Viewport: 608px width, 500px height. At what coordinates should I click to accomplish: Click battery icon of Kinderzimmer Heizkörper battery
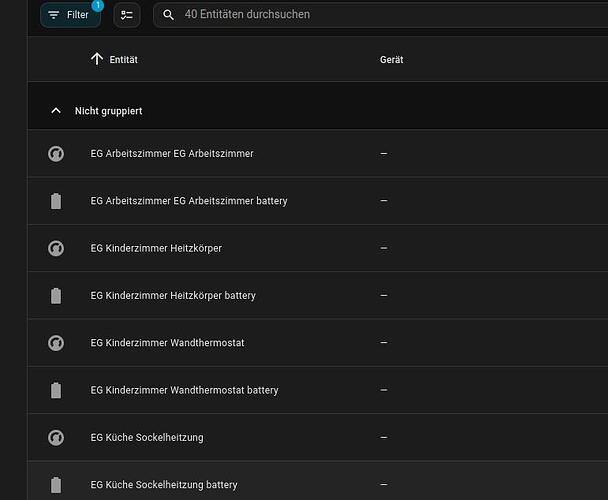pos(56,296)
